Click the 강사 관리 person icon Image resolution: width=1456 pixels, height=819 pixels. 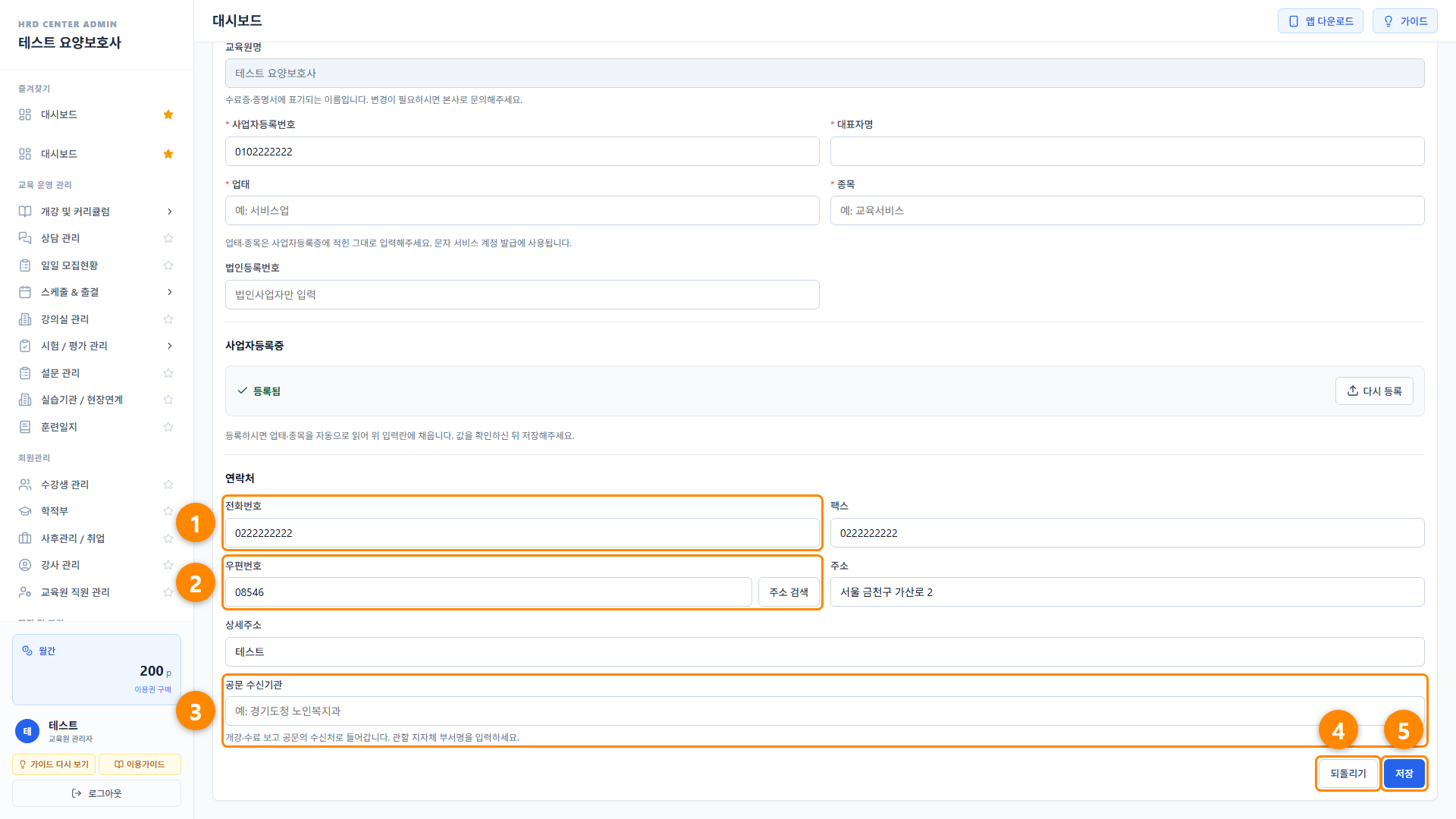click(25, 565)
